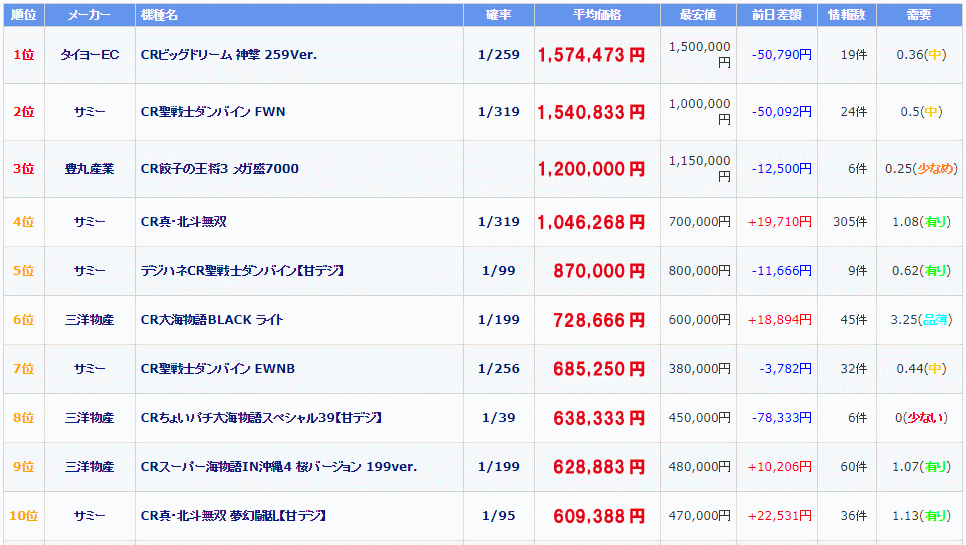Open CRスーパー海物語IN沖縄4 桜バージョン 199ver. link

pos(279,467)
